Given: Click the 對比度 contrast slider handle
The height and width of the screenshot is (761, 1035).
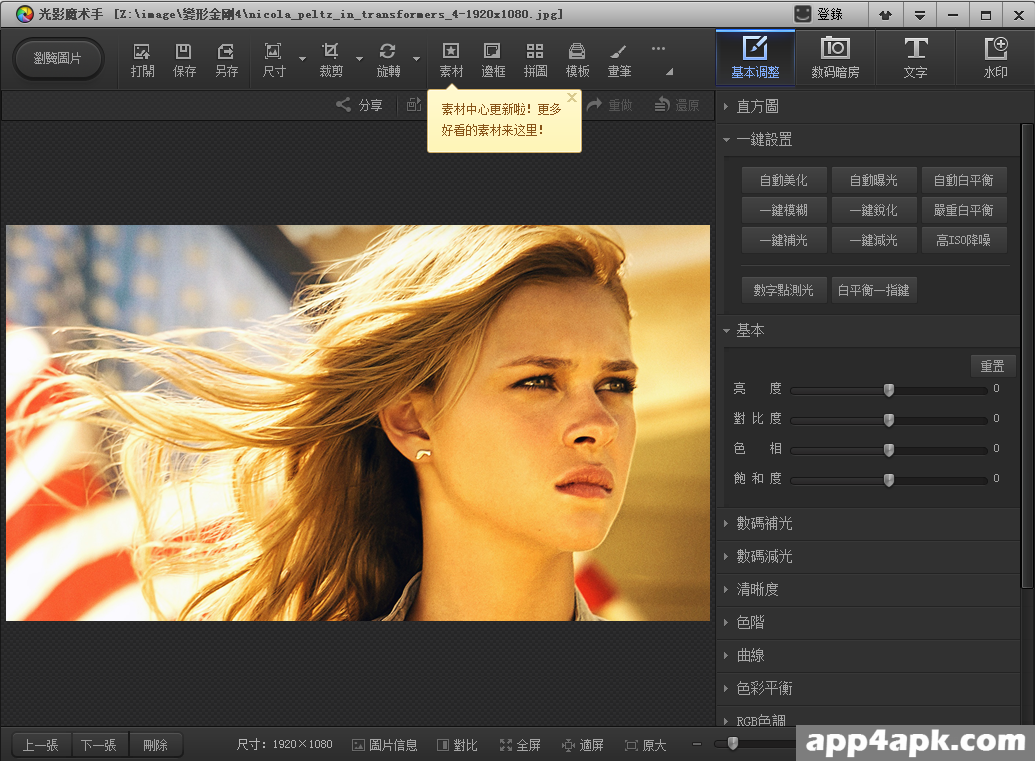Looking at the screenshot, I should pos(889,420).
